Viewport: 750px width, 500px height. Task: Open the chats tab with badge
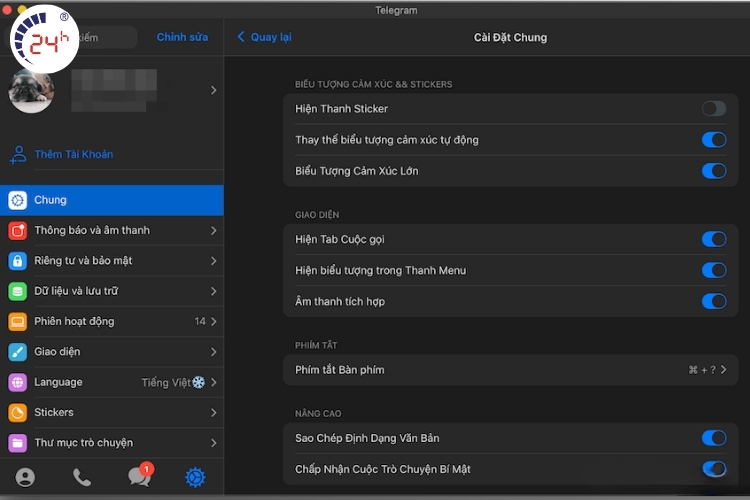coord(140,475)
